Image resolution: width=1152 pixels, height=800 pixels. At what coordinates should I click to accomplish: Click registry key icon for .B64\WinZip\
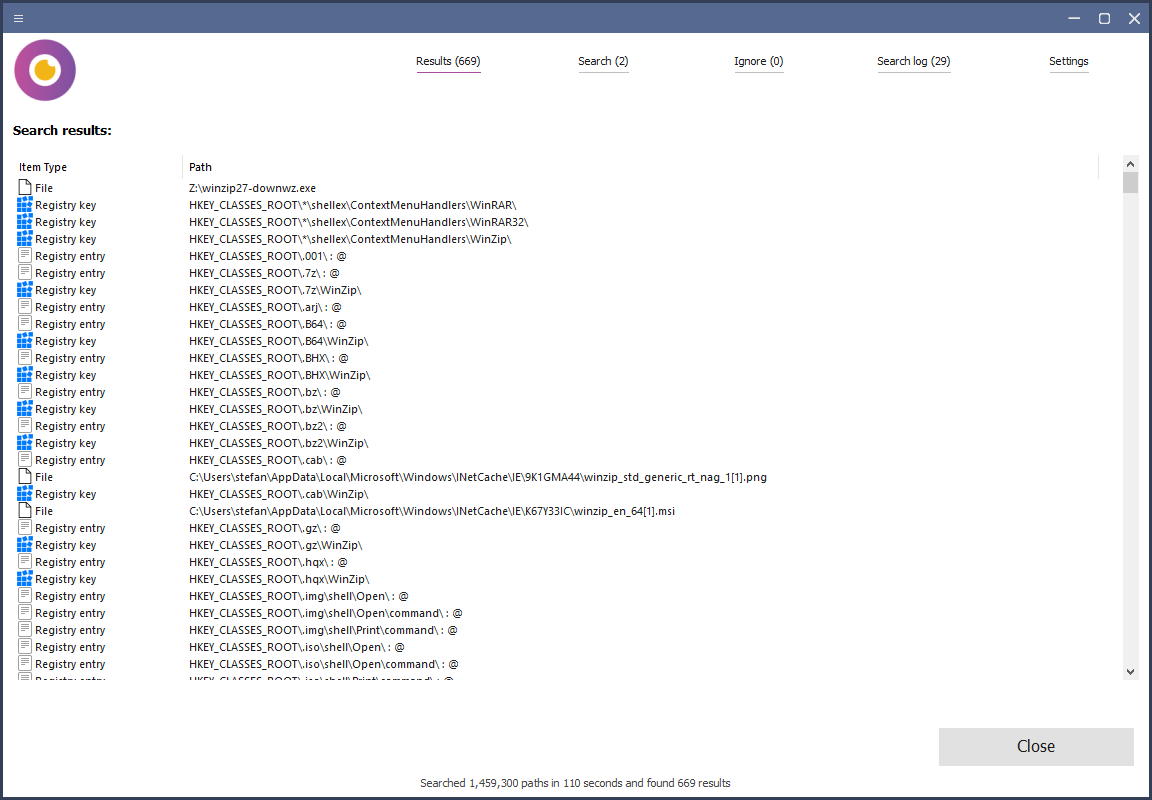click(25, 341)
